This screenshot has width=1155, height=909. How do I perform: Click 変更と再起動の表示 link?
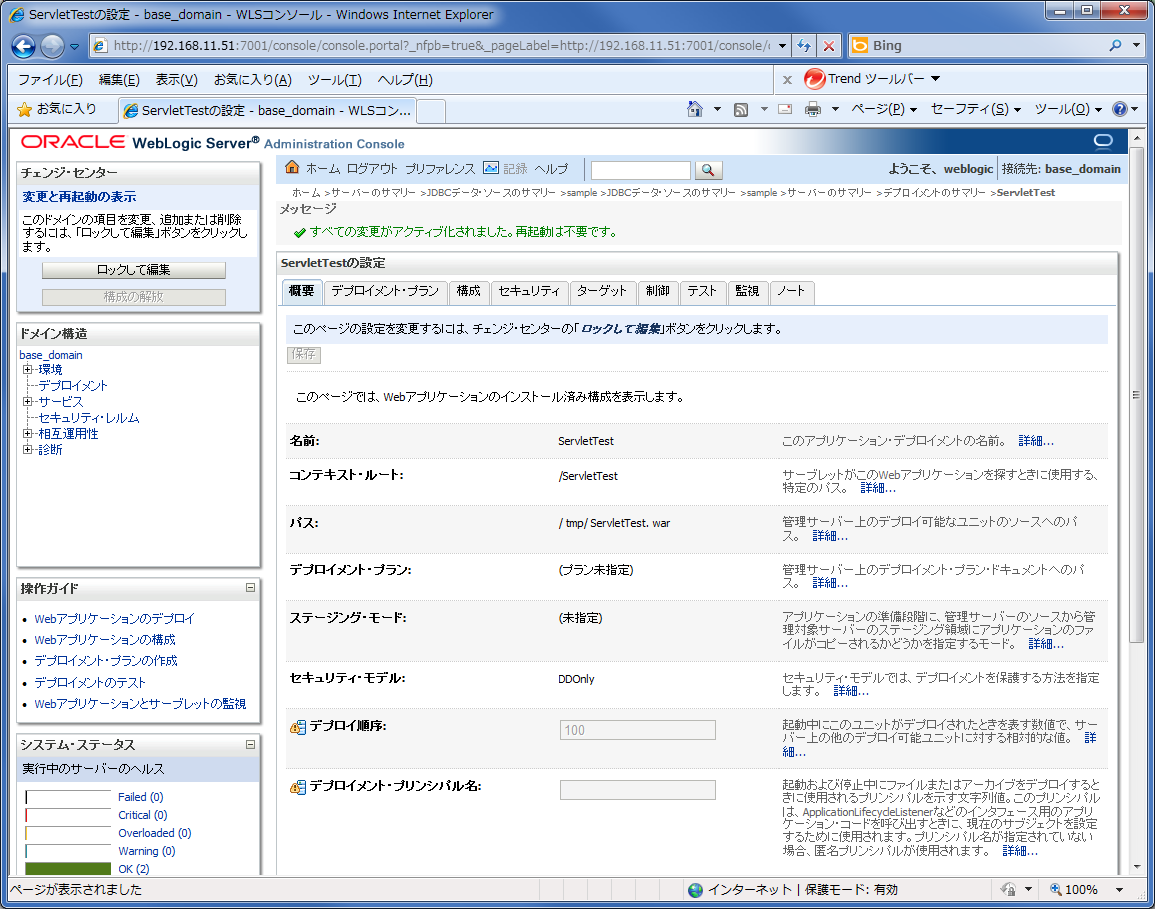click(x=79, y=197)
